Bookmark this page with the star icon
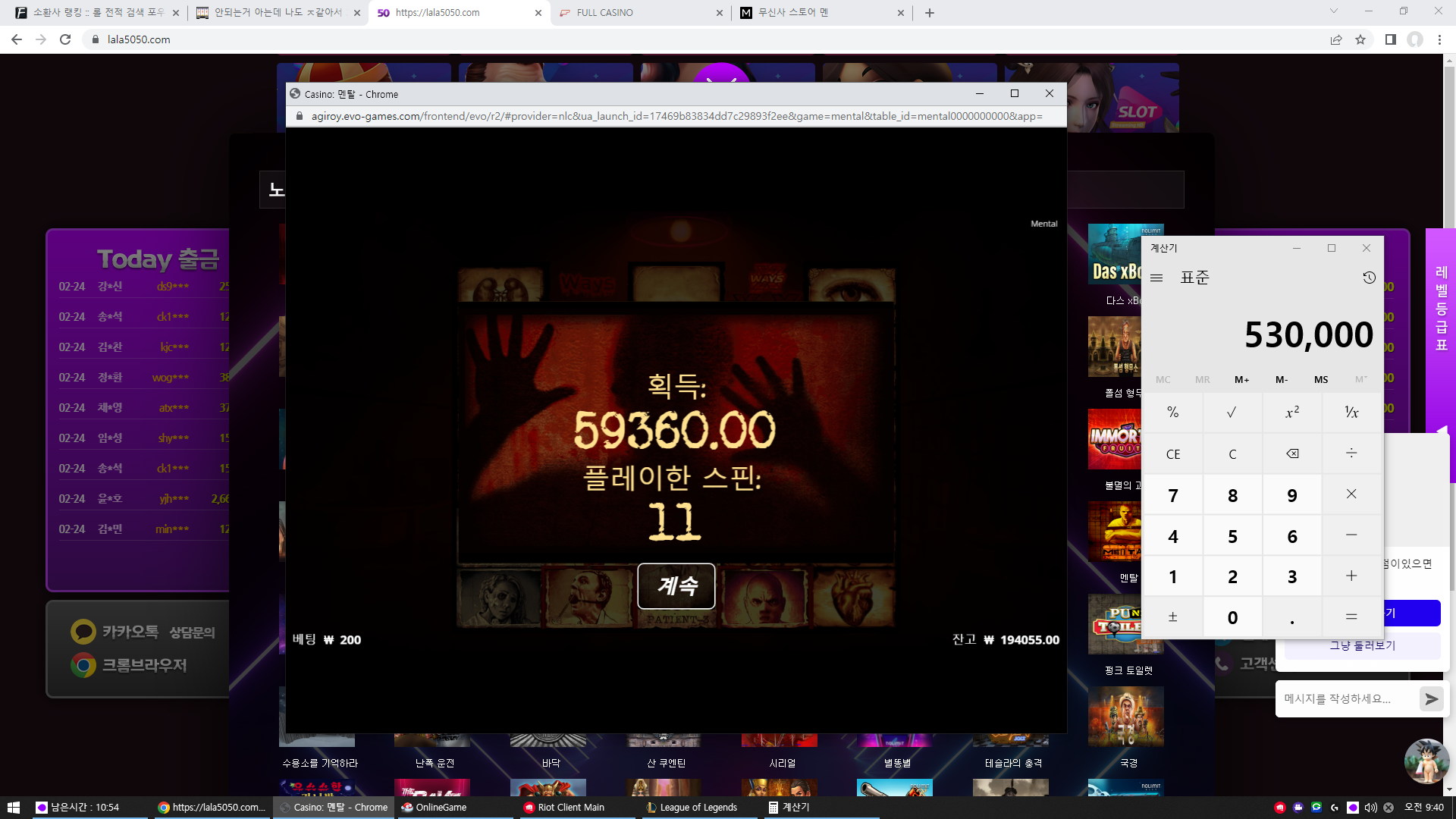1456x819 pixels. (1360, 39)
